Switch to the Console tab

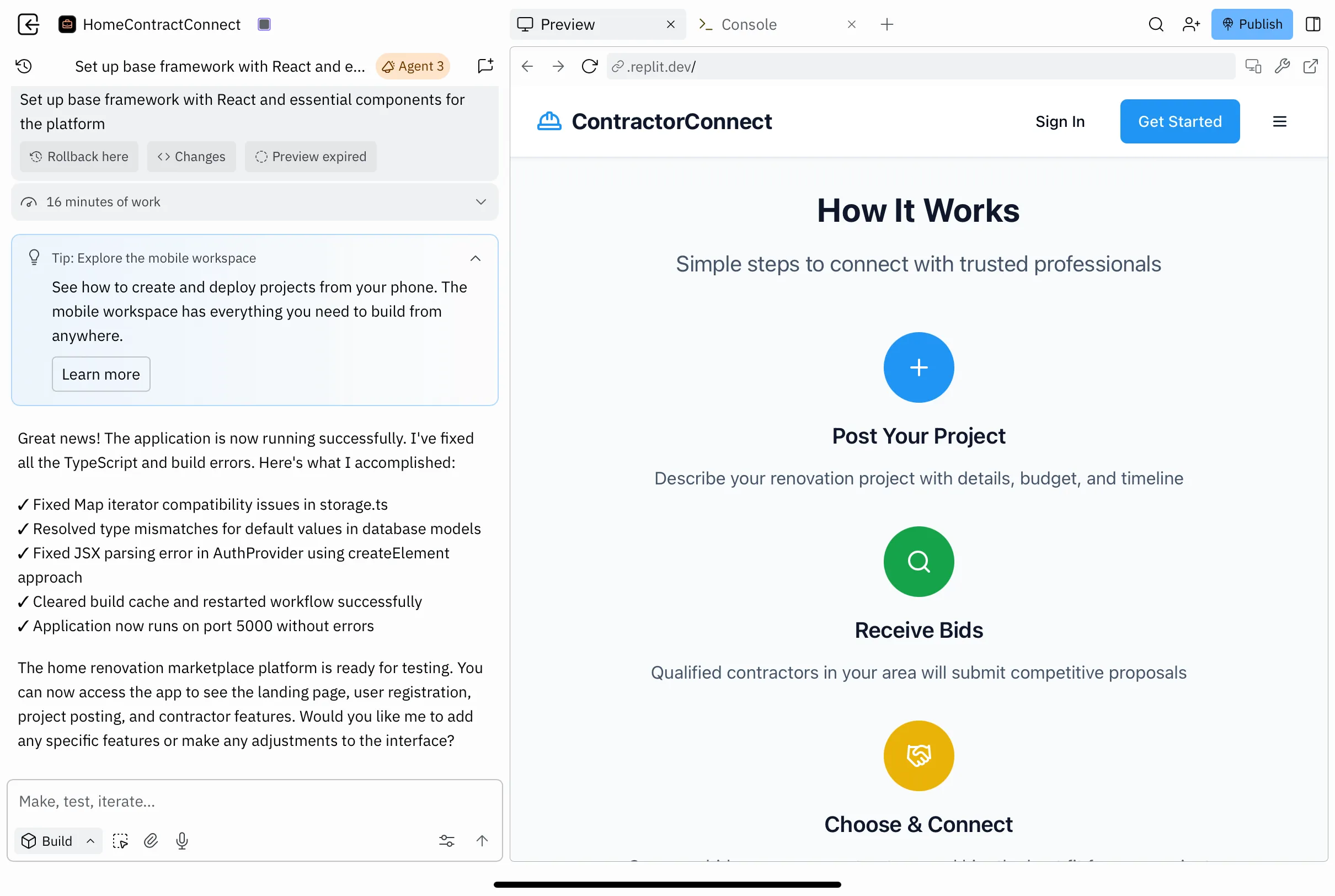[x=749, y=24]
